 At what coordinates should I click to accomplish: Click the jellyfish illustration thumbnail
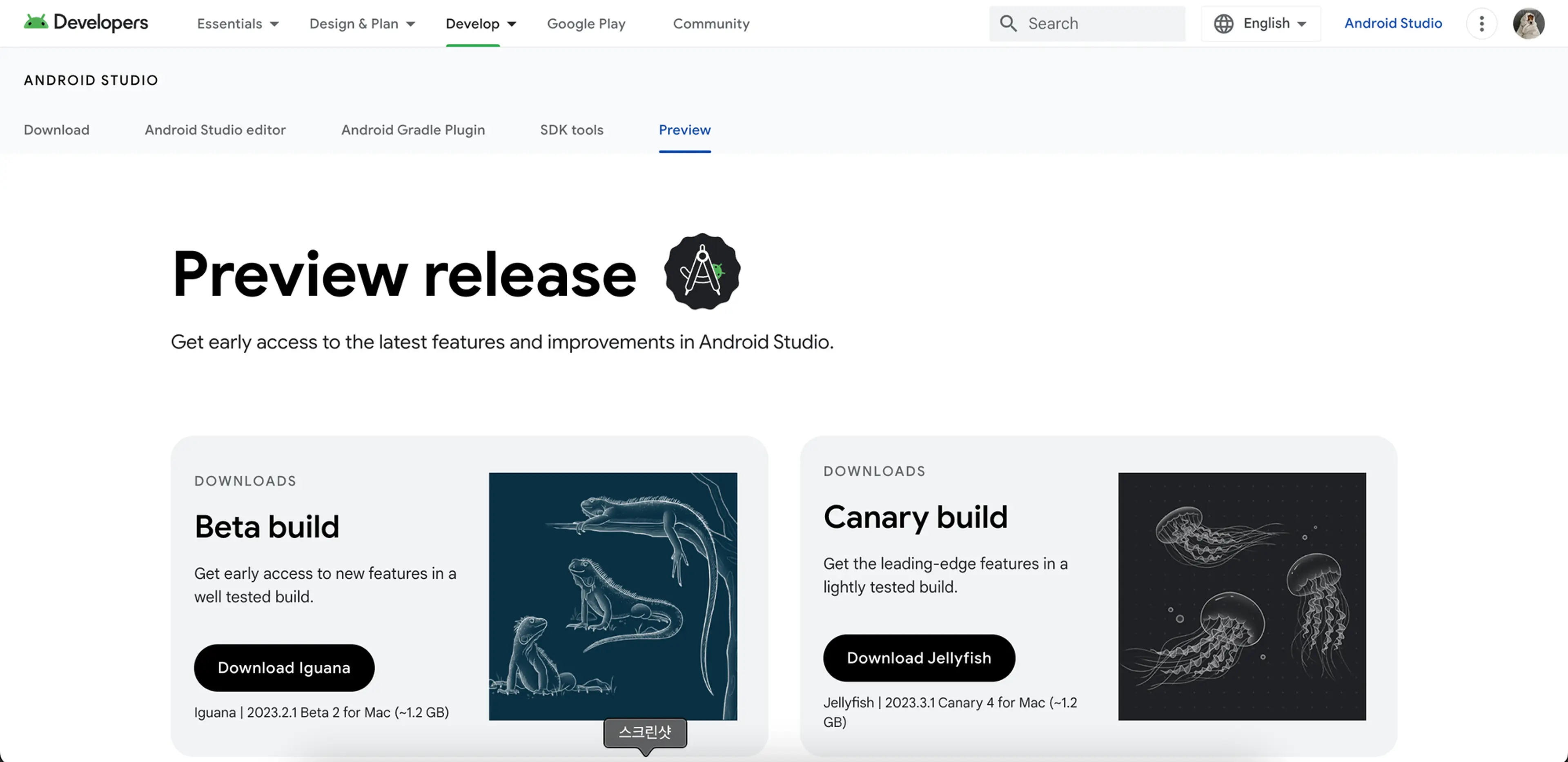point(1242,597)
